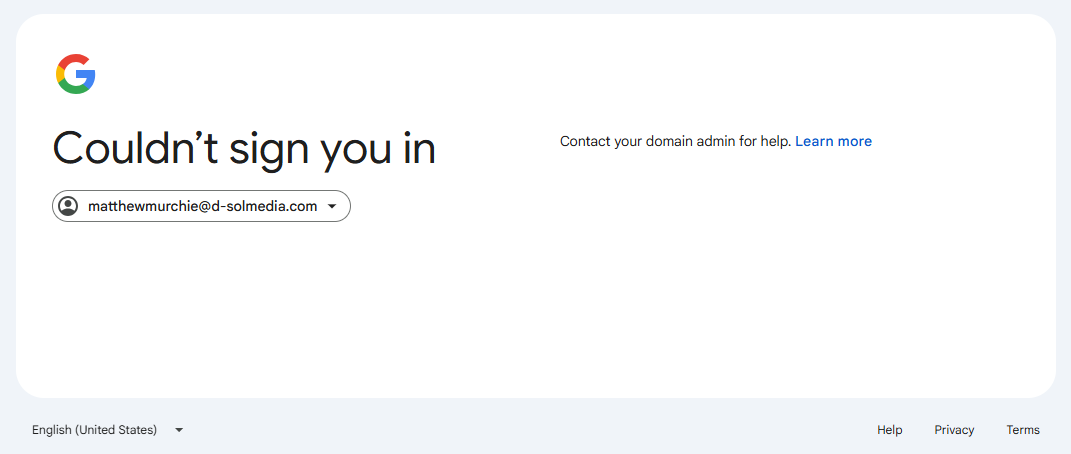Image resolution: width=1071 pixels, height=454 pixels.
Task: Click the caret arrow beside the email
Action: (332, 207)
